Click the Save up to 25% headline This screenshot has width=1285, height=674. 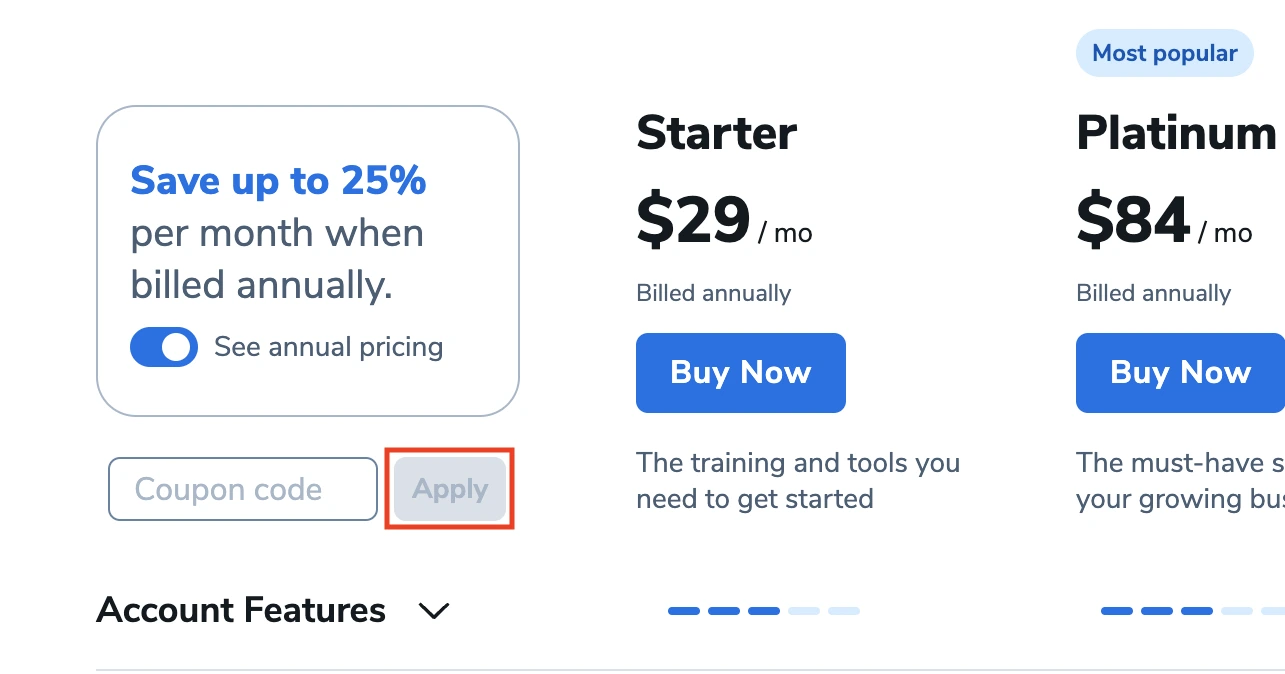(278, 181)
